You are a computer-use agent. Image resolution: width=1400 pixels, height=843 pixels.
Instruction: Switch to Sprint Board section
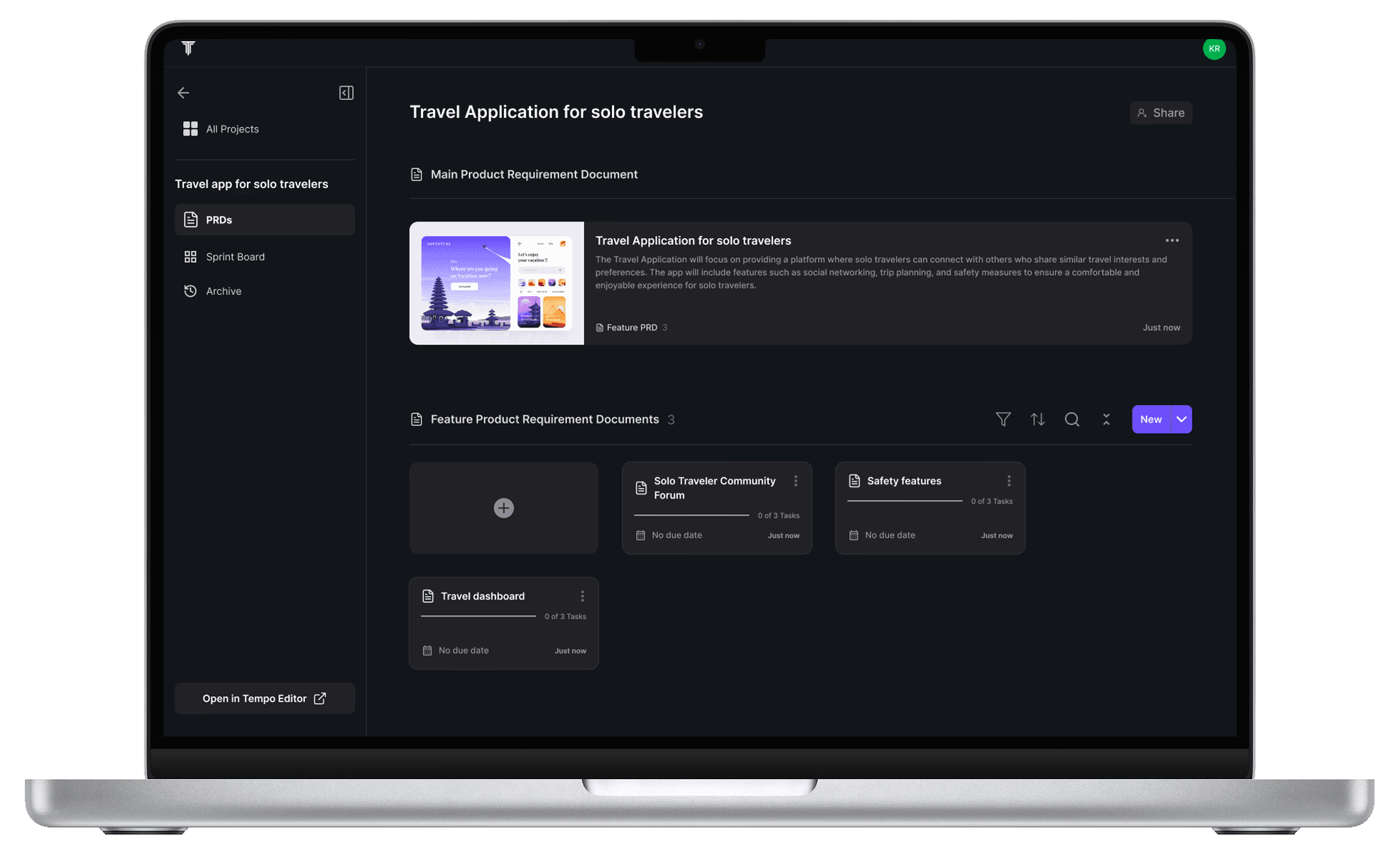pyautogui.click(x=235, y=257)
